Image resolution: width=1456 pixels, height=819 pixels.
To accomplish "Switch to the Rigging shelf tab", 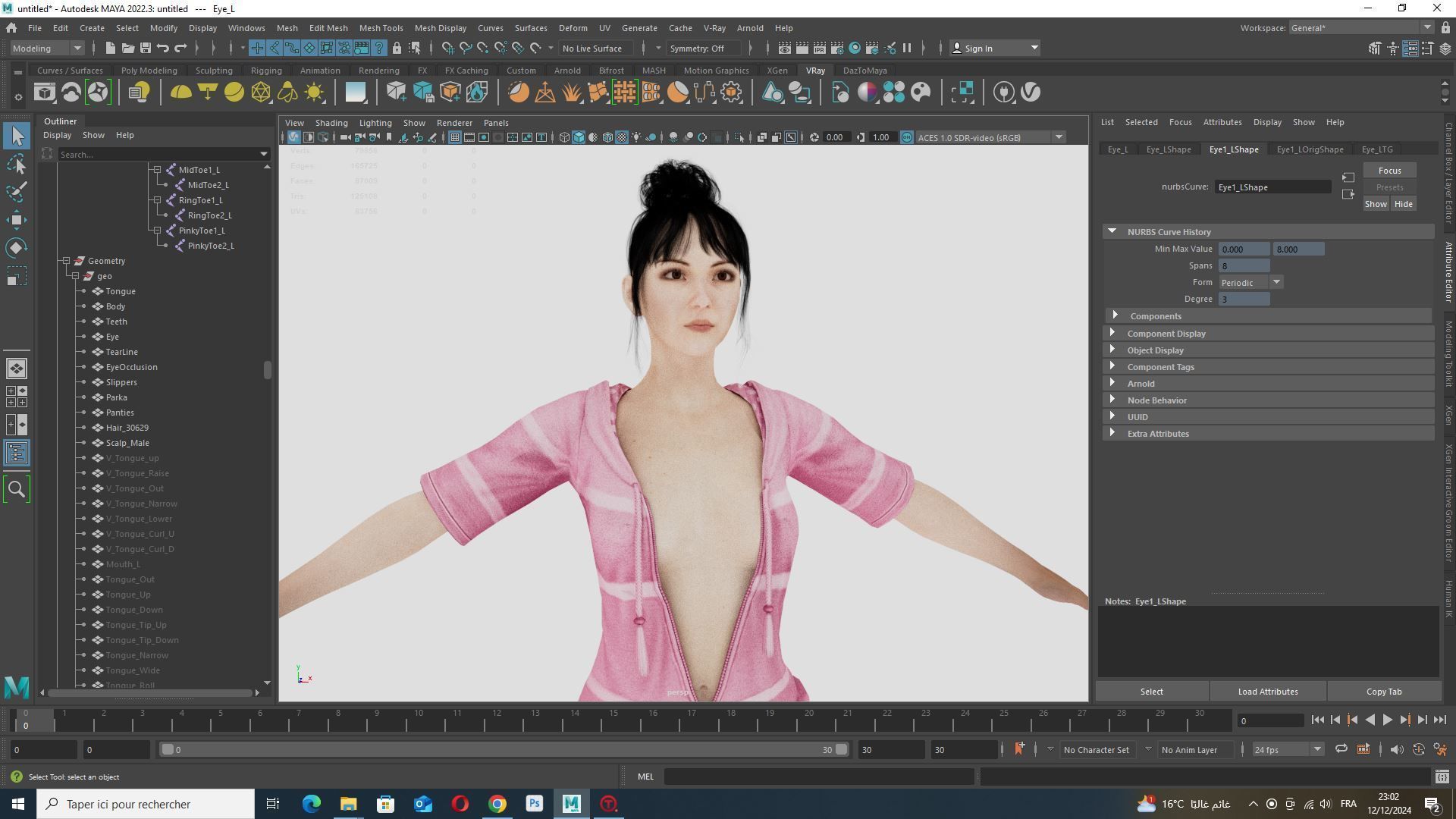I will tap(265, 71).
